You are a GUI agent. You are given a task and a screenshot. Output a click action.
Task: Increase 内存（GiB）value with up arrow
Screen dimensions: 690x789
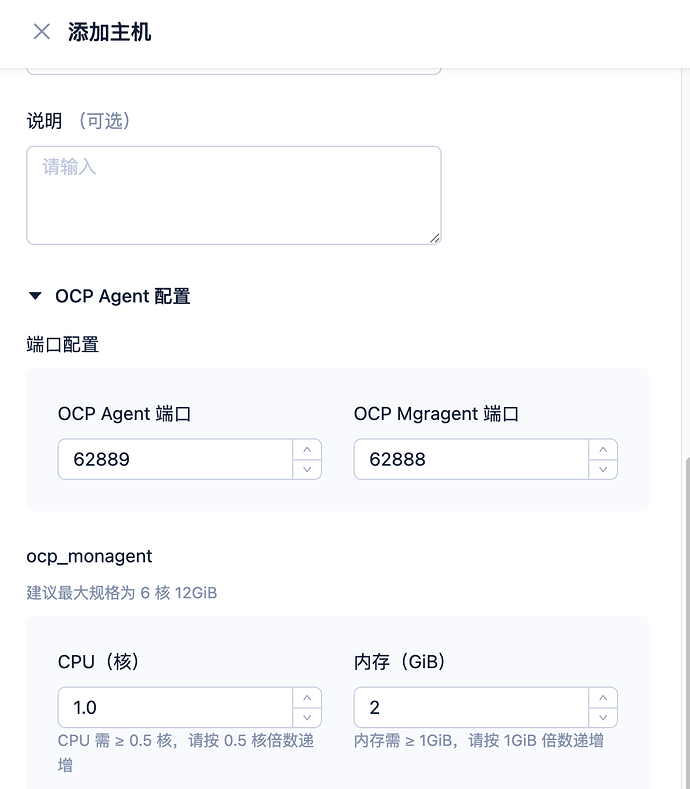tap(603, 697)
